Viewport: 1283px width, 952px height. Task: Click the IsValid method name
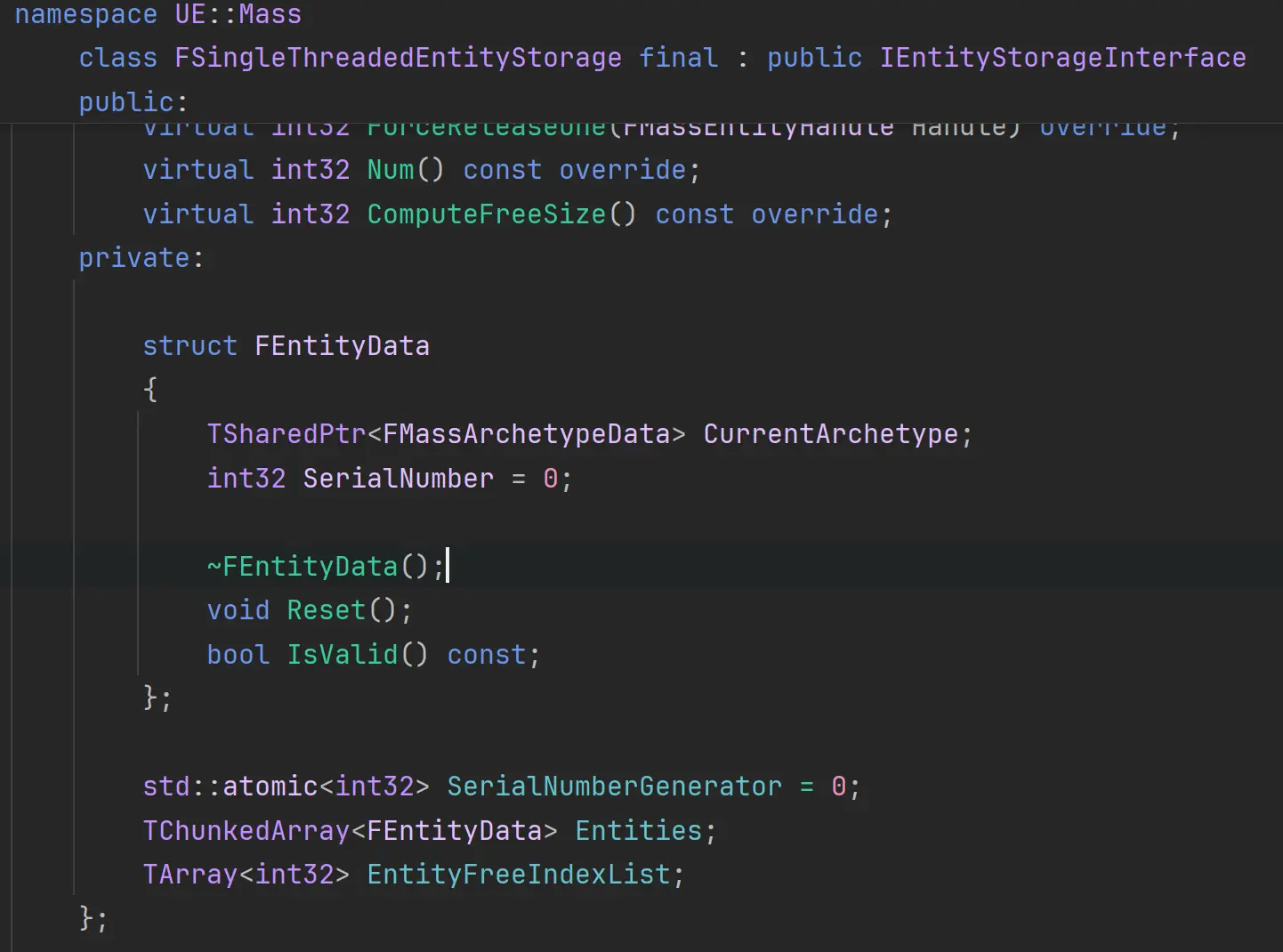(x=342, y=655)
